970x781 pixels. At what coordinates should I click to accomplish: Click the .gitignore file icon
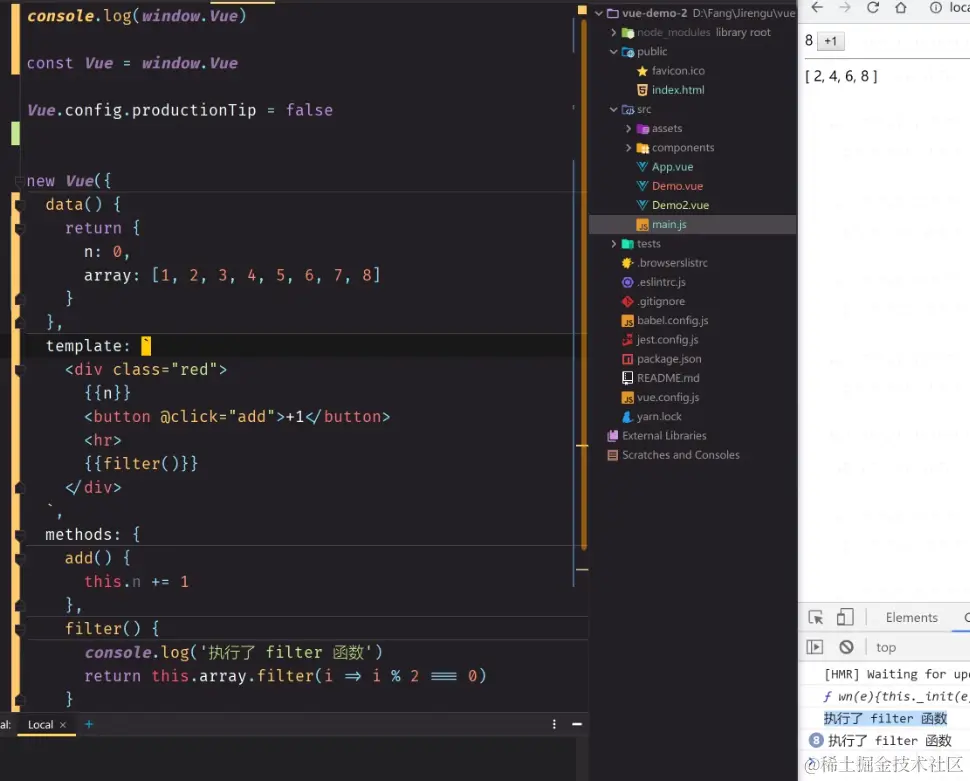click(627, 301)
